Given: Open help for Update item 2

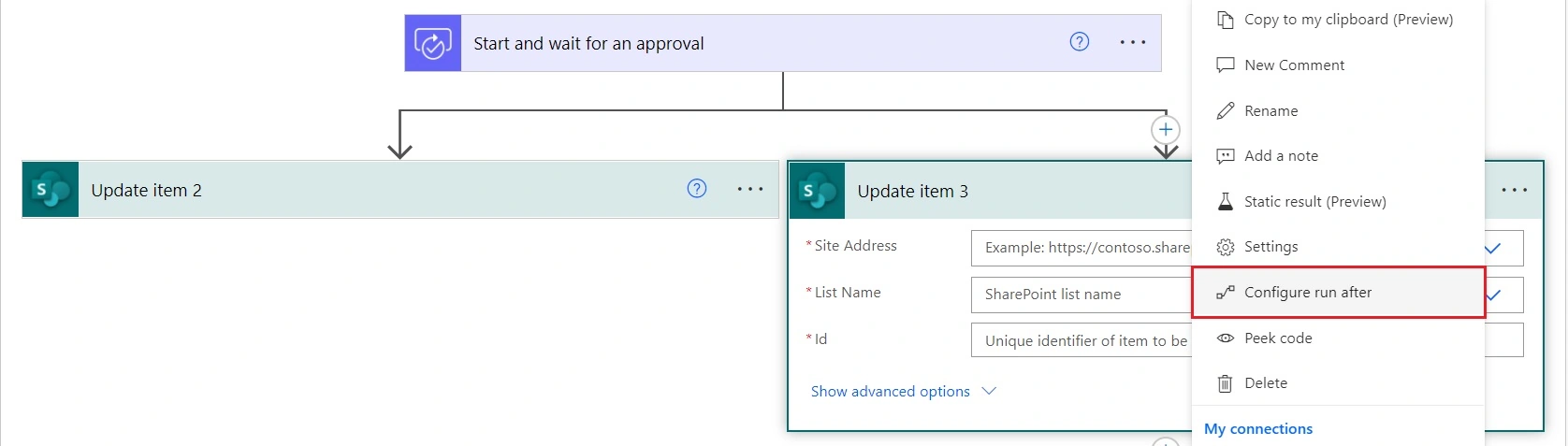Looking at the screenshot, I should pos(697,188).
